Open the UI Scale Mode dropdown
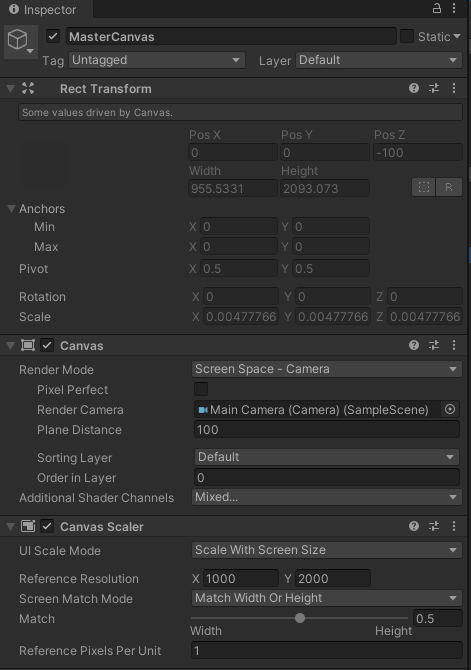This screenshot has height=670, width=471. (327, 550)
